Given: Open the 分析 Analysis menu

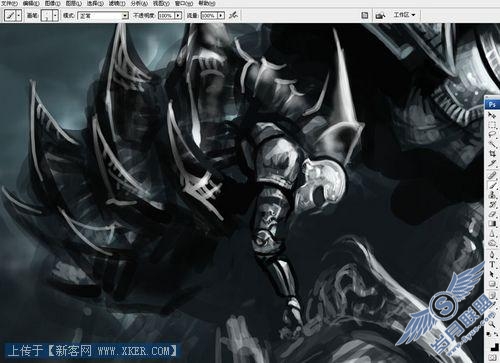Looking at the screenshot, I should click(x=139, y=3).
